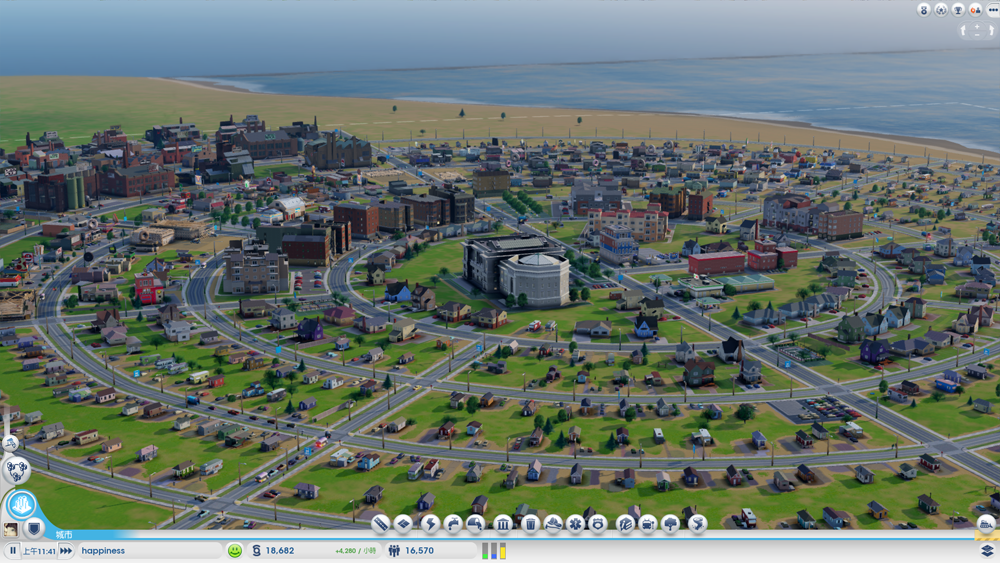This screenshot has height=563, width=1000.
Task: Open the Parks tree menu
Action: pyautogui.click(x=670, y=523)
